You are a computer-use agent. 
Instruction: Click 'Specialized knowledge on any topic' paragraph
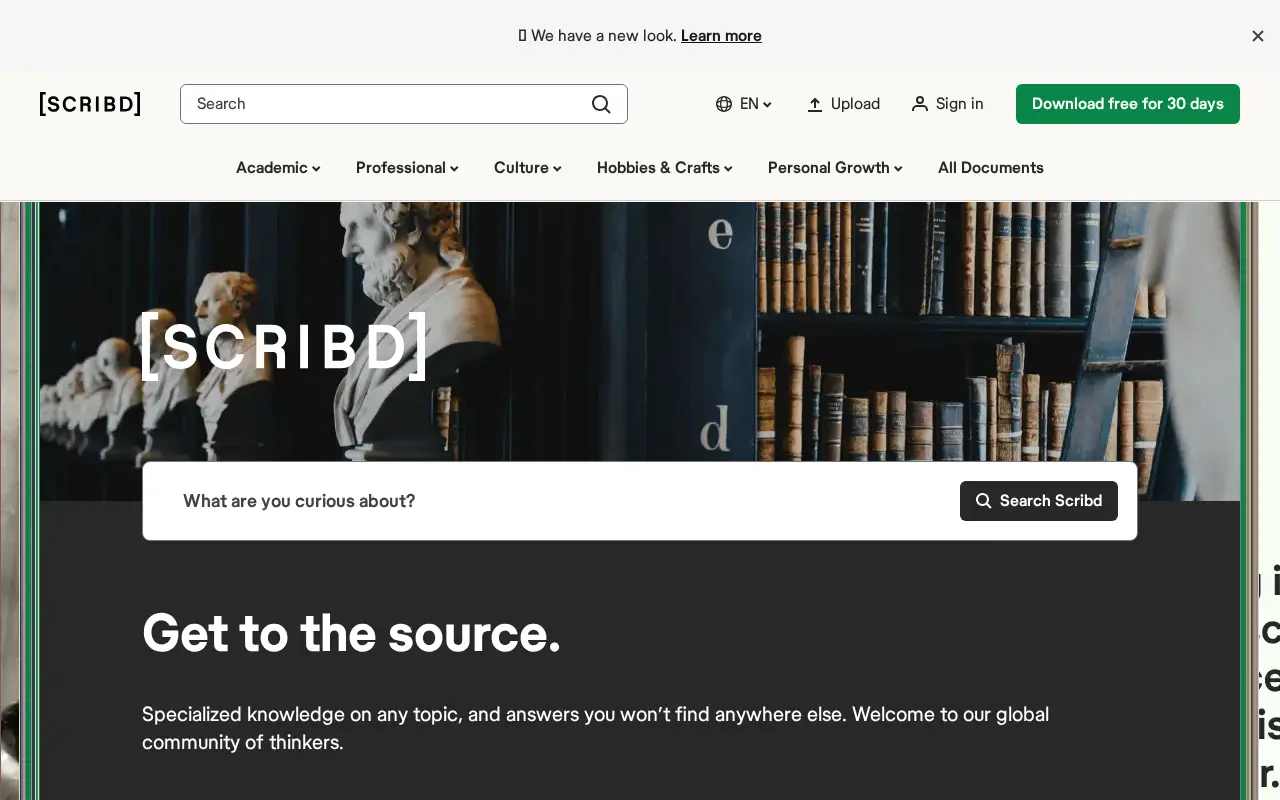[595, 728]
